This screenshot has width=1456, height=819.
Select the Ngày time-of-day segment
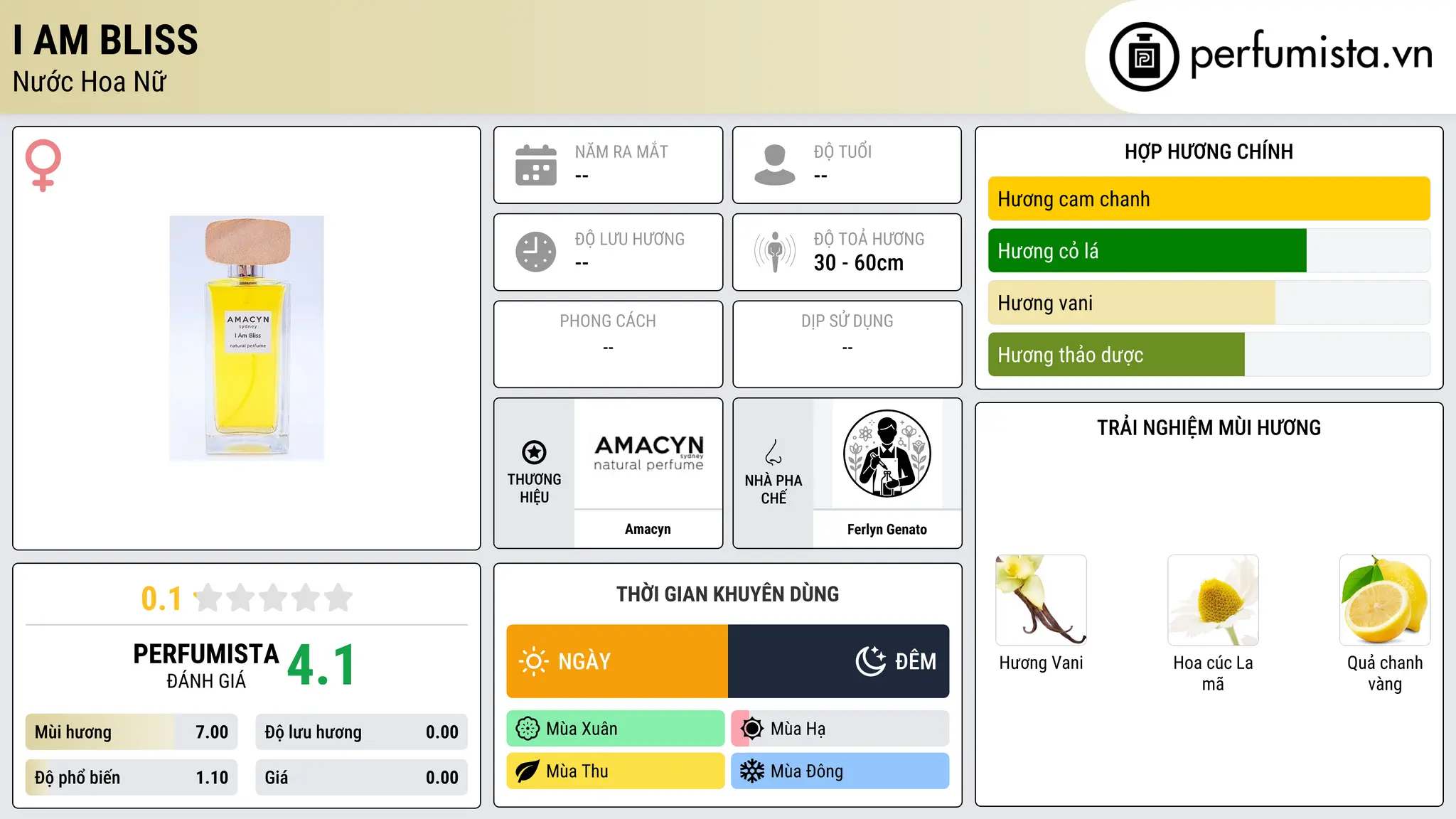pos(617,661)
